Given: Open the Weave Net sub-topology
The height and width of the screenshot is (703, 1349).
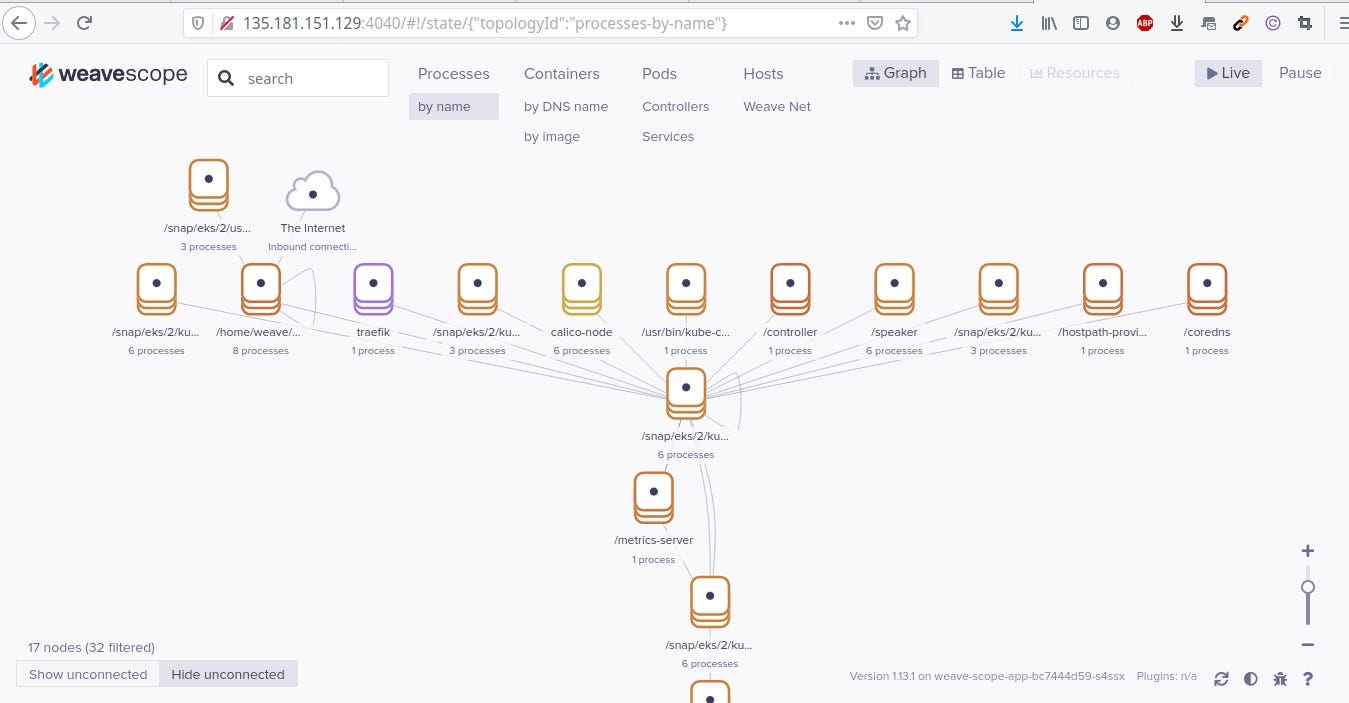Looking at the screenshot, I should click(777, 107).
